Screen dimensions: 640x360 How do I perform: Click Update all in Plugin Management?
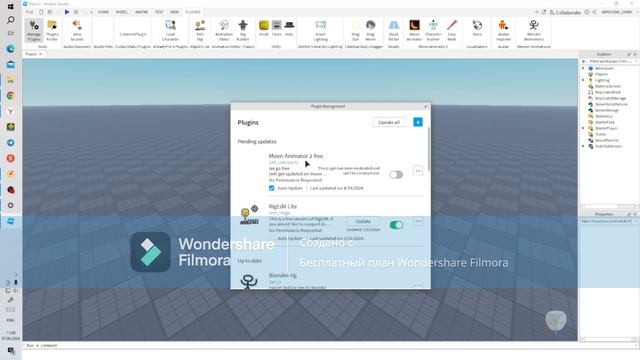(x=389, y=122)
